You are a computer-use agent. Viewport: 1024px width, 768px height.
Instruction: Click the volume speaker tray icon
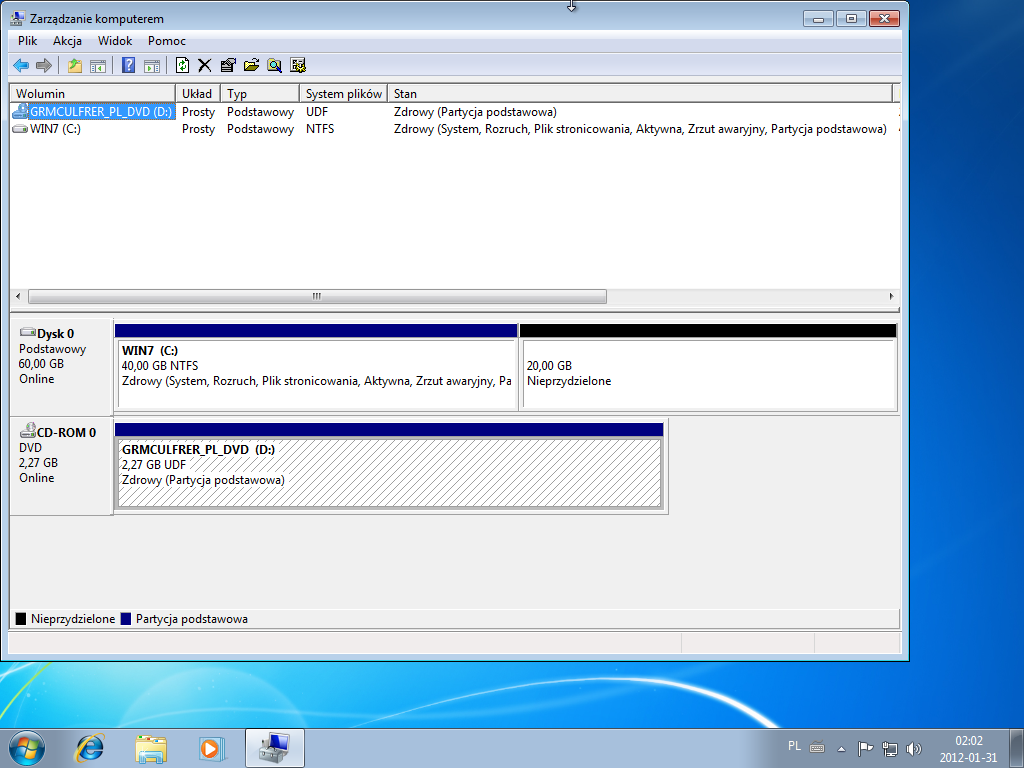(x=914, y=748)
